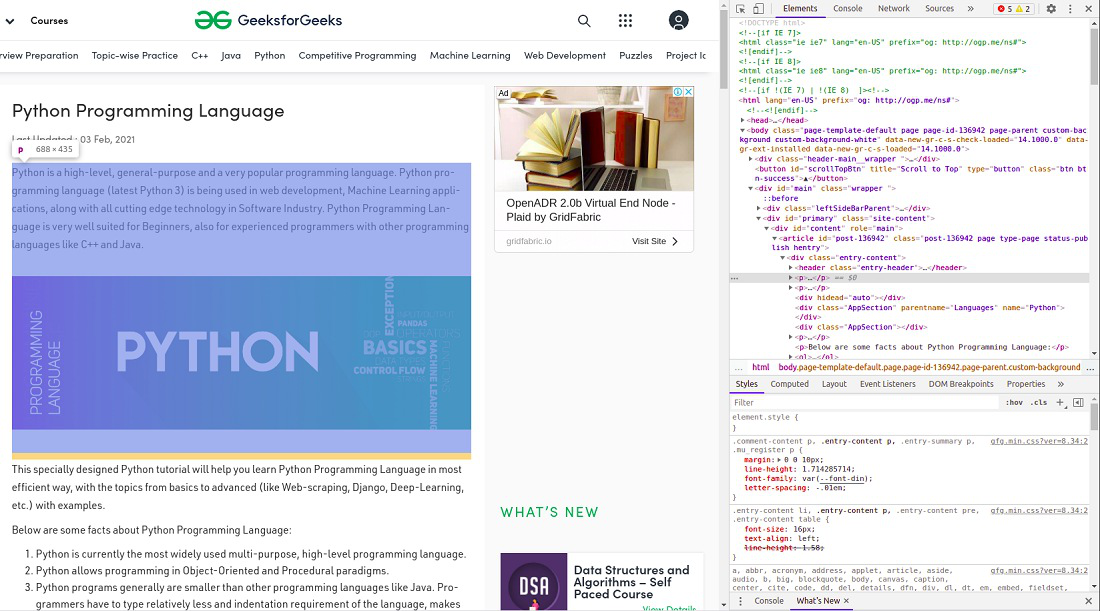Open the Python nav link
Screen dimensions: 1100x611
[269, 55]
